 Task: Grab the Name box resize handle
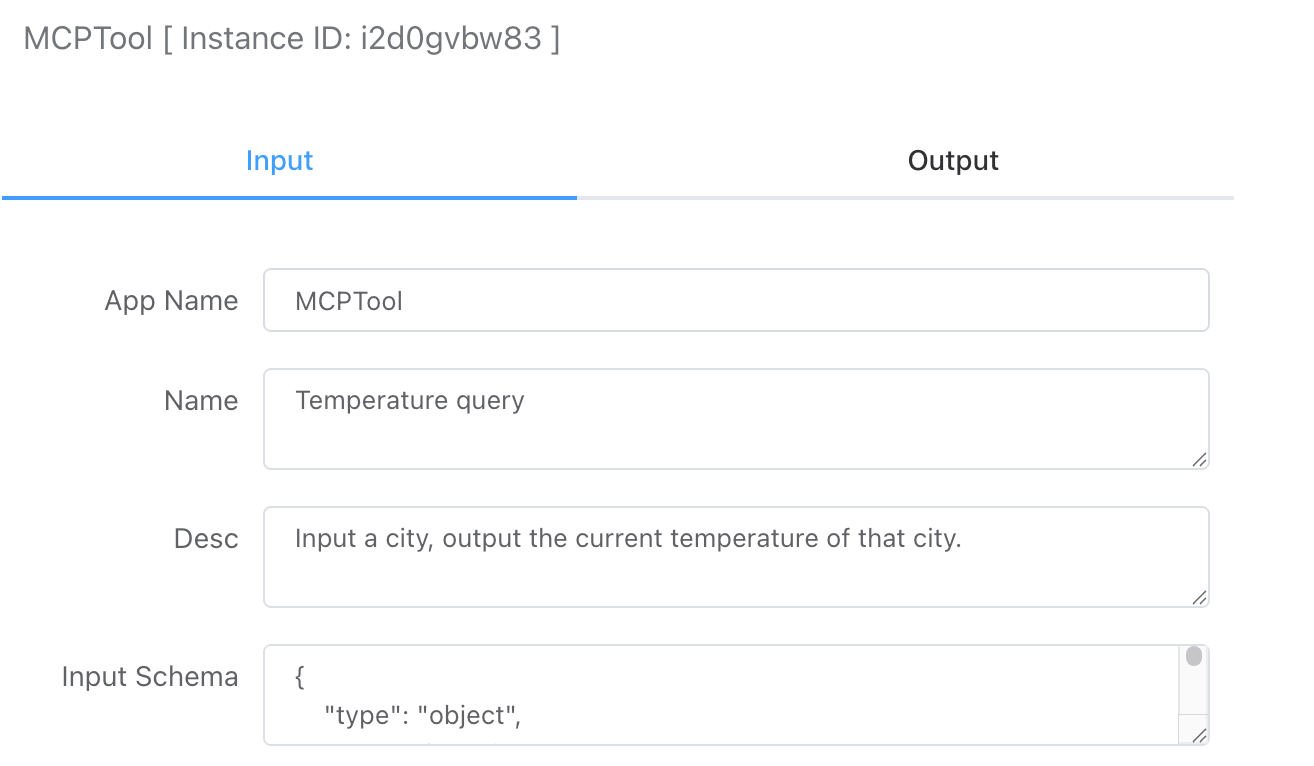click(1199, 459)
